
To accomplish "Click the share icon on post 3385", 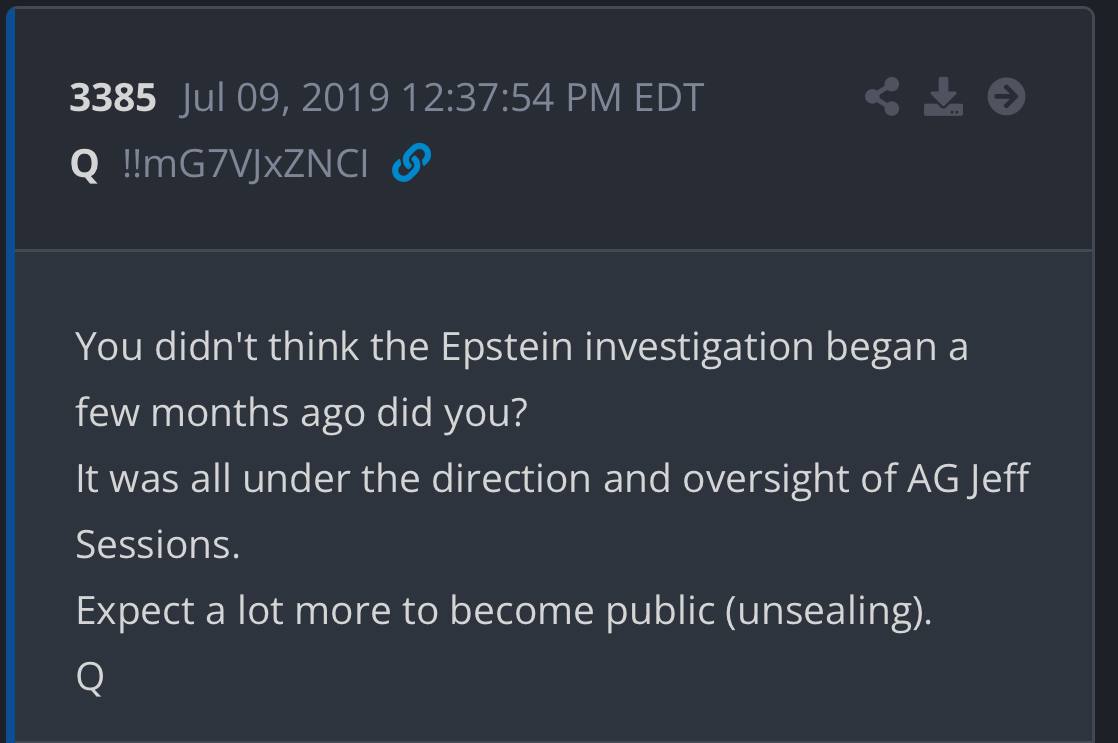I will [881, 97].
